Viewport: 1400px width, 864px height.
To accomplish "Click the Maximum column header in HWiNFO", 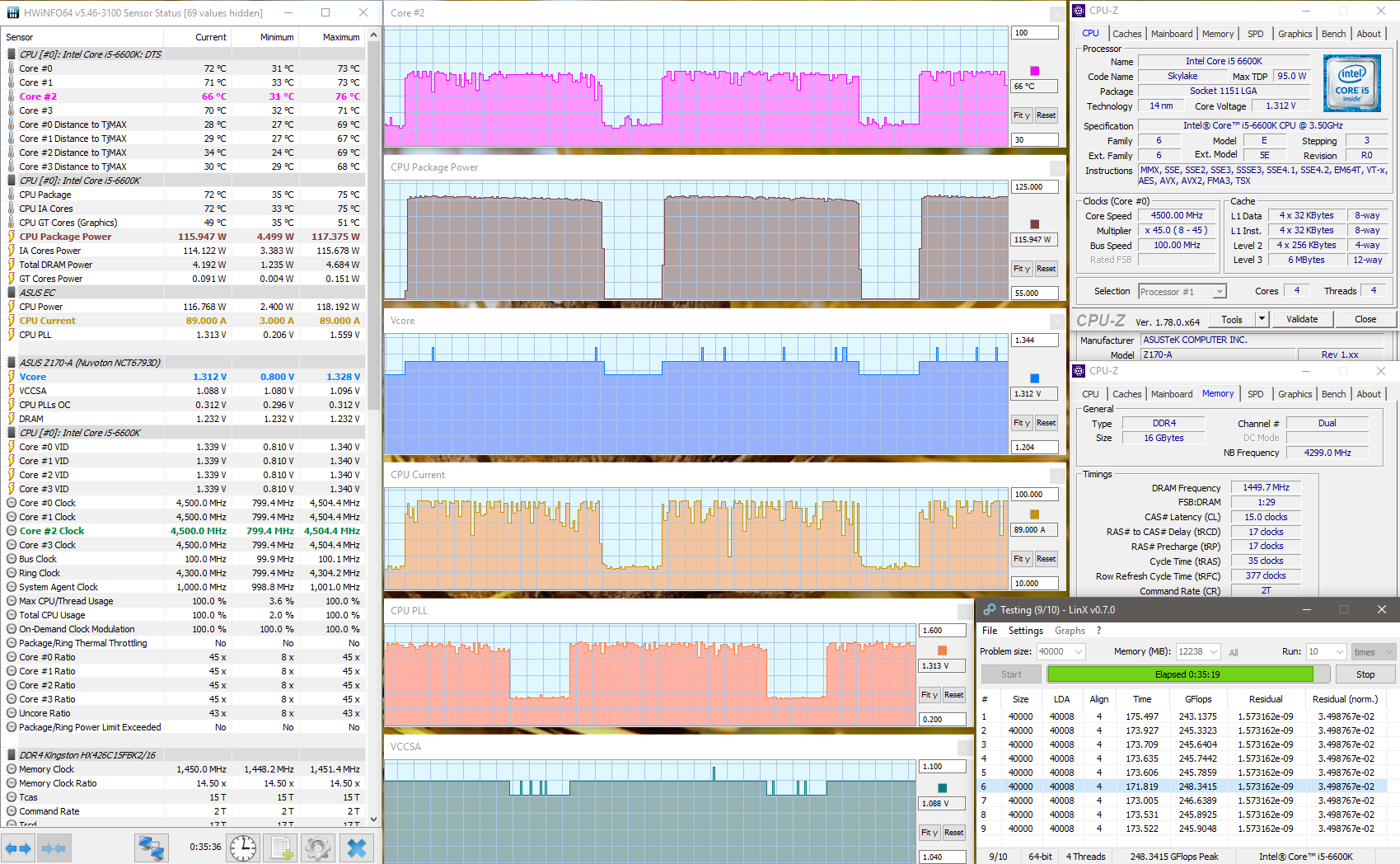I will click(x=331, y=37).
